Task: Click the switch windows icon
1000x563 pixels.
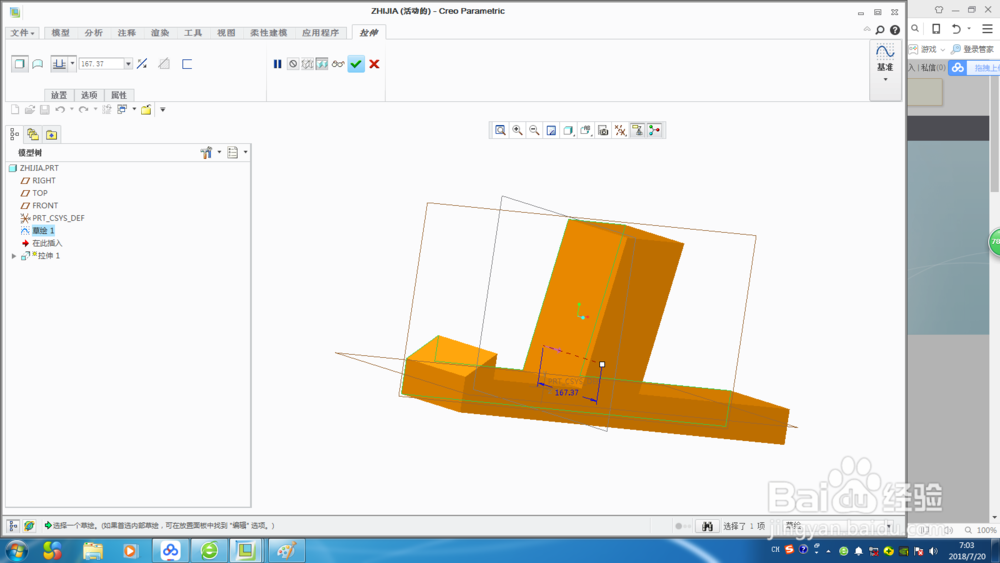Action: pyautogui.click(x=122, y=110)
